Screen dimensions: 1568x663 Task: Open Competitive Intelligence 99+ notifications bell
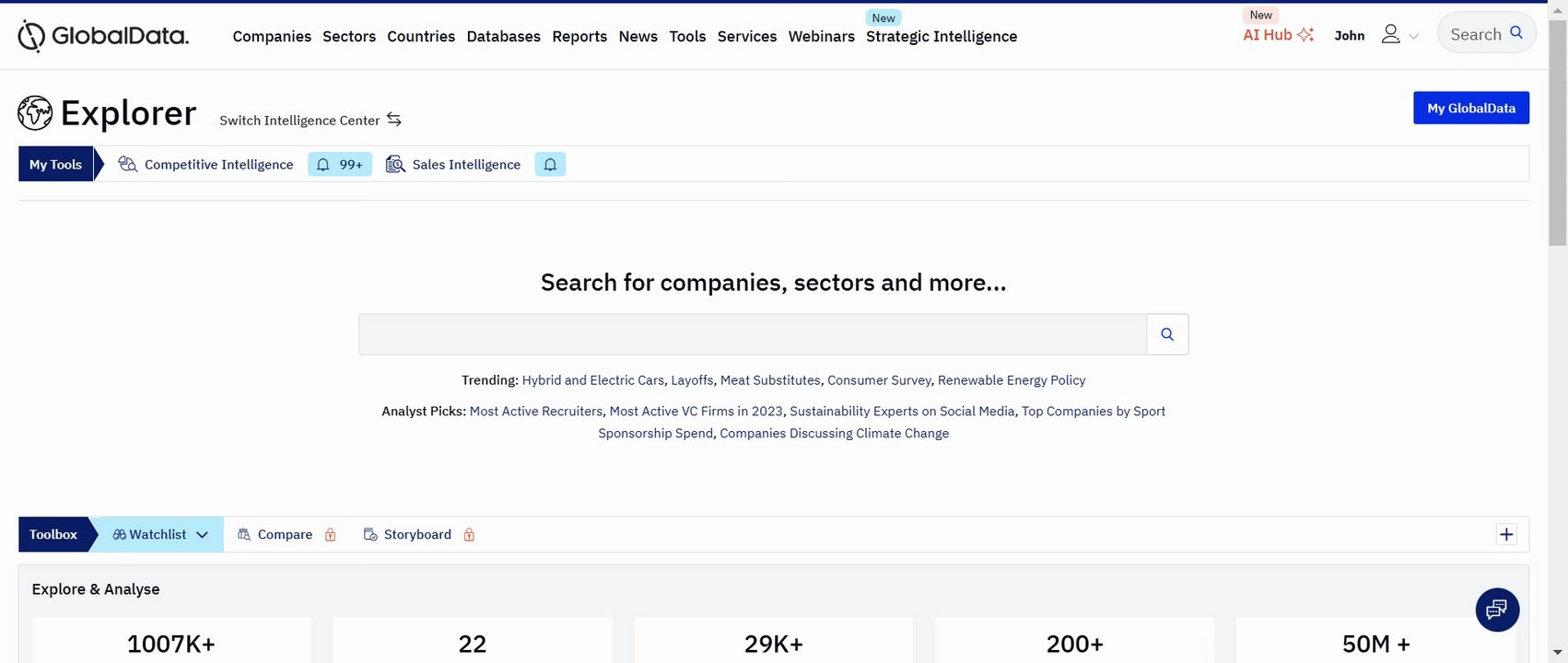point(340,165)
